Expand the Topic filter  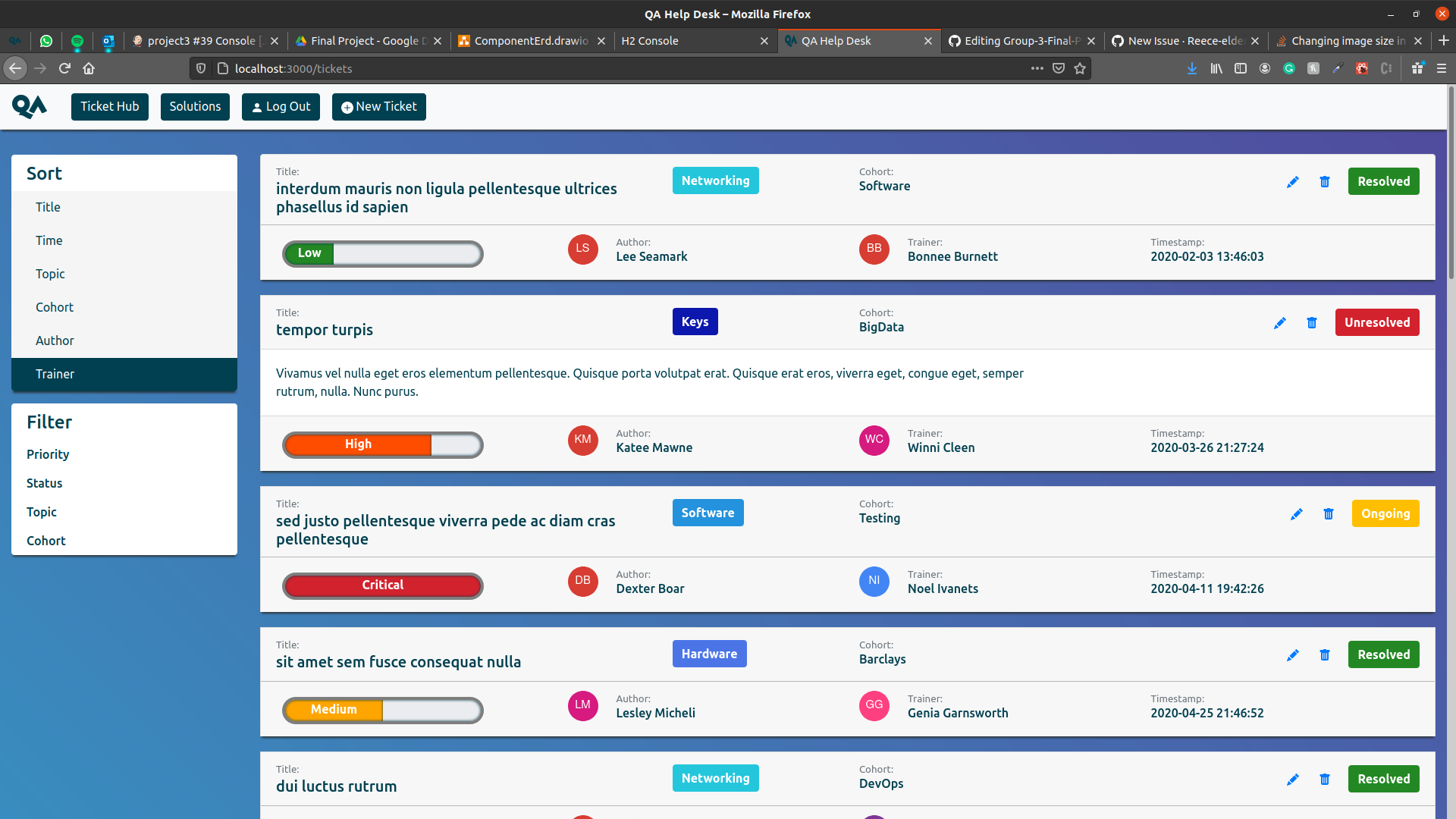coord(42,512)
